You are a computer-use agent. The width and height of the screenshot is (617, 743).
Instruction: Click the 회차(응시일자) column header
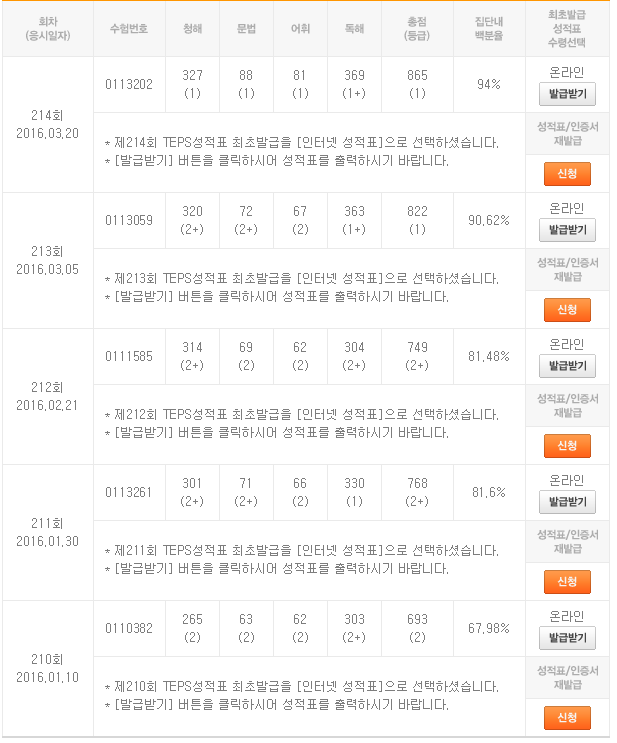pos(47,29)
